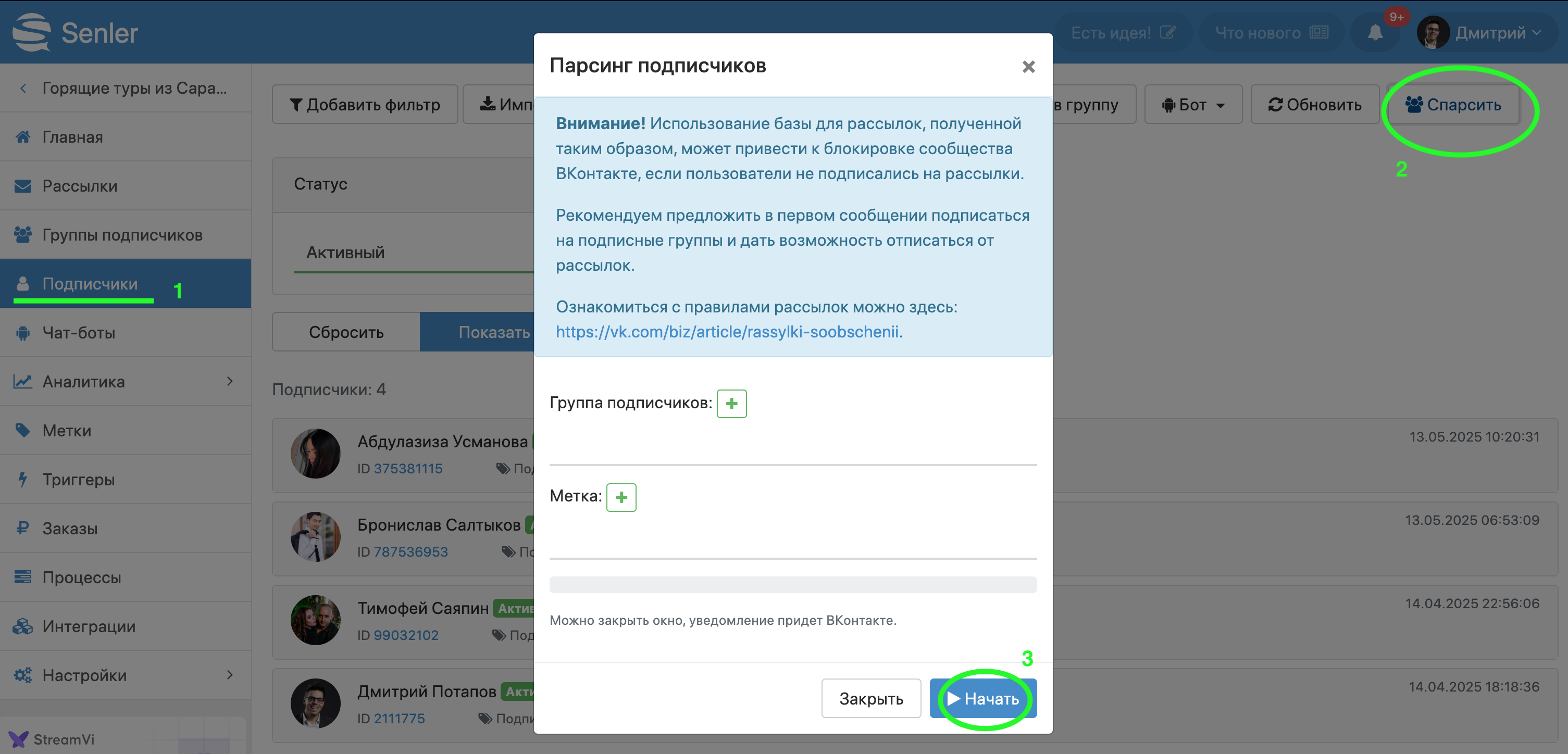Open Абдулазиза Усманова subscriber avatar

tap(315, 454)
